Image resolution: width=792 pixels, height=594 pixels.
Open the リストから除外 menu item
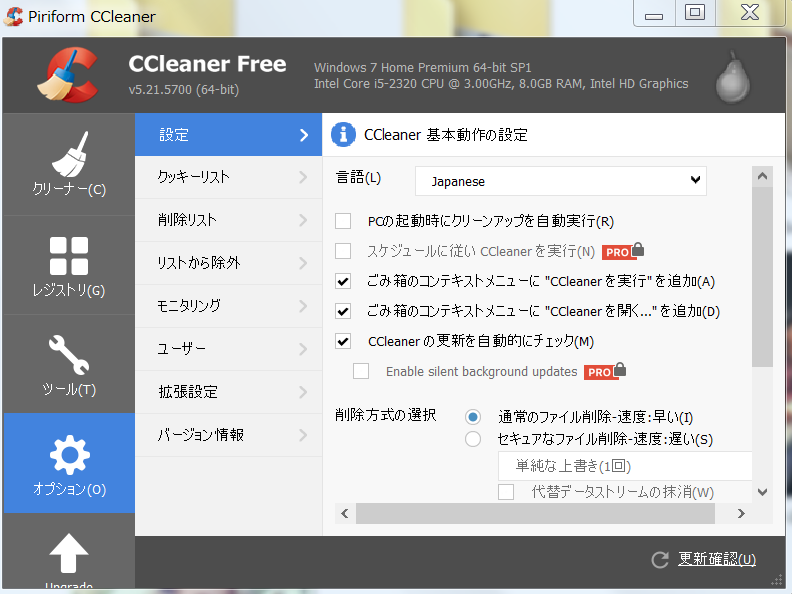tap(228, 263)
